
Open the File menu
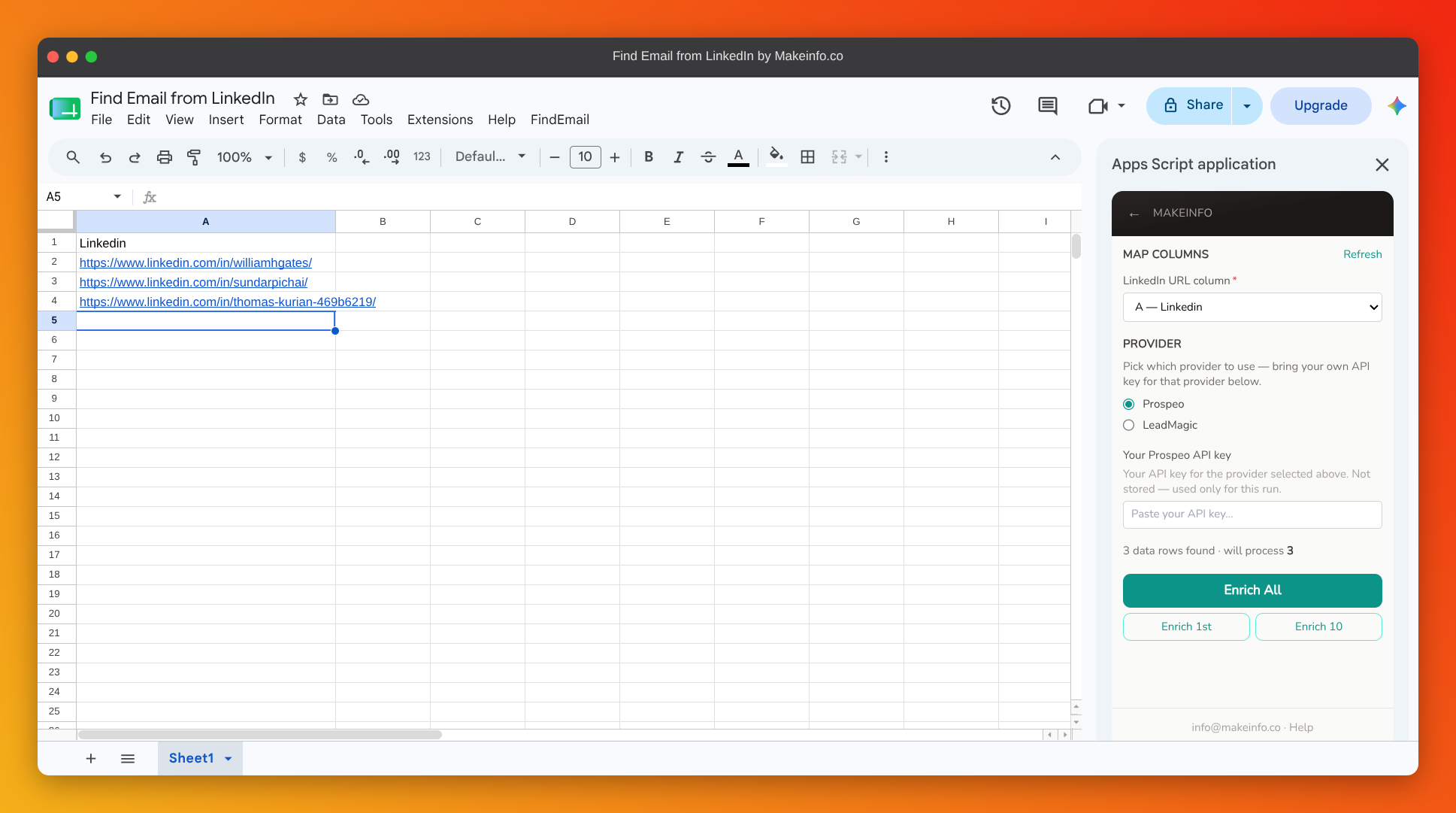click(101, 120)
